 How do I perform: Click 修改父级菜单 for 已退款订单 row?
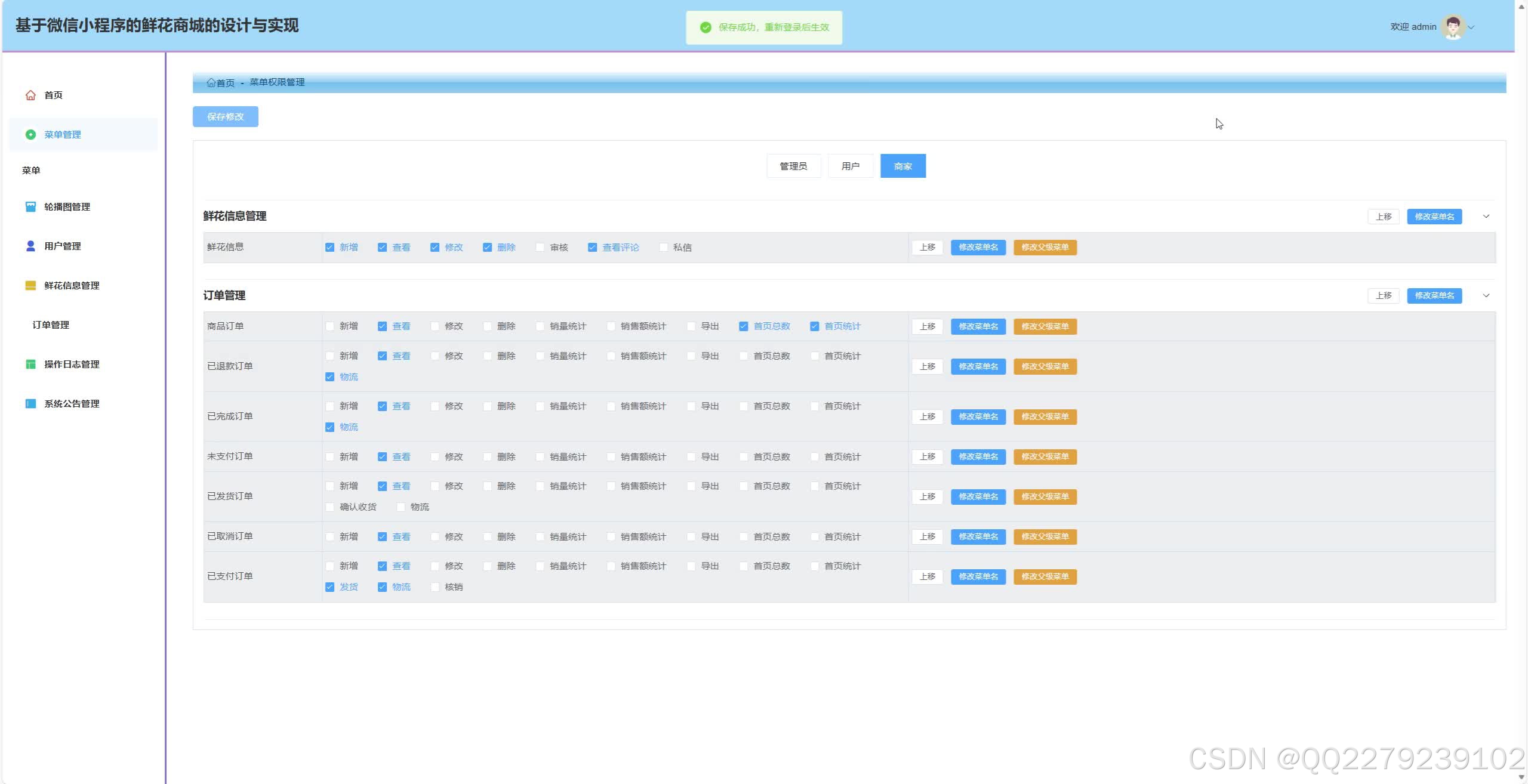(x=1045, y=366)
